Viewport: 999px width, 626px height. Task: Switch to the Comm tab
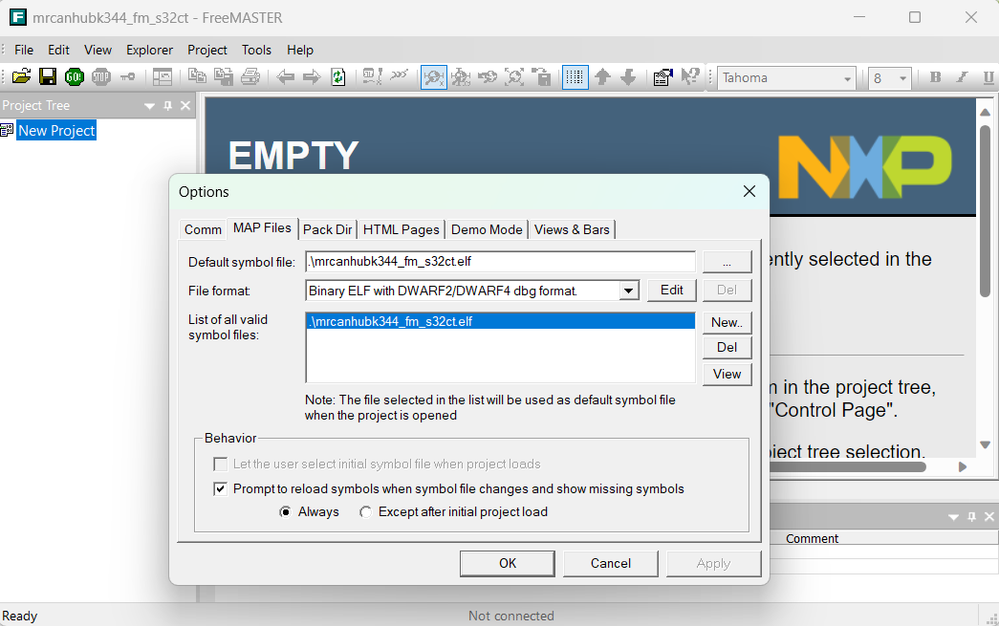point(203,230)
